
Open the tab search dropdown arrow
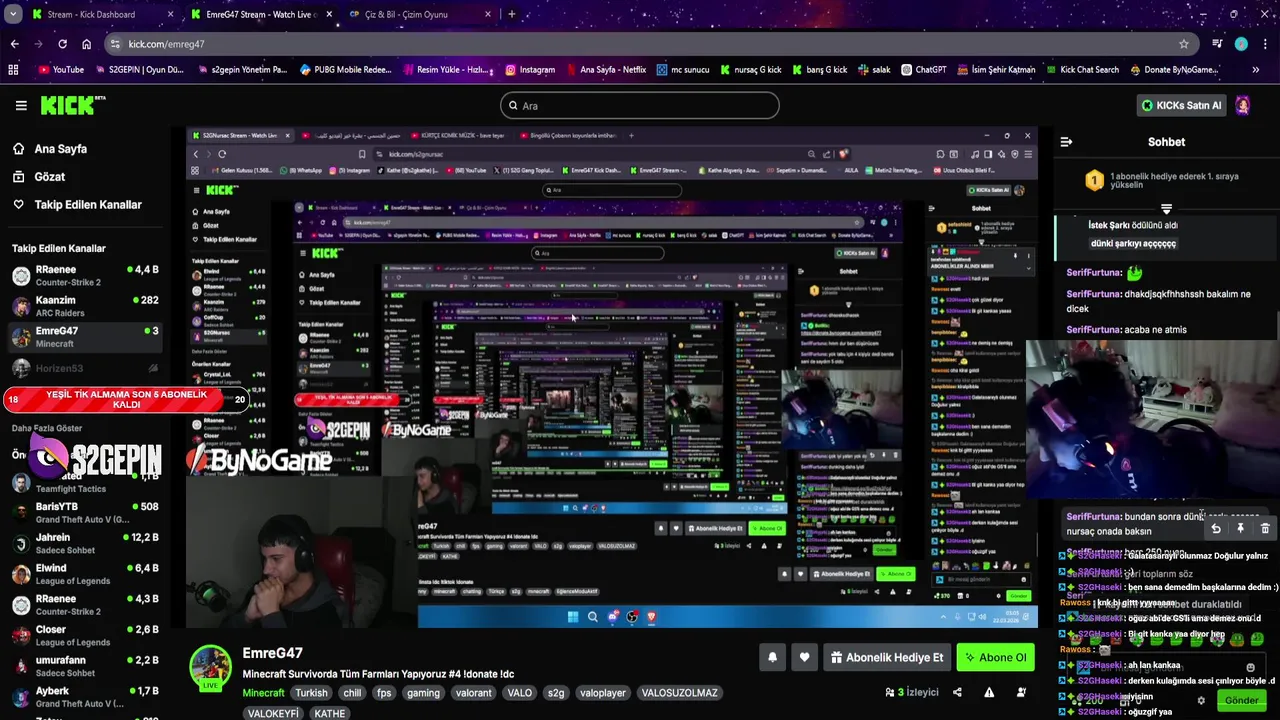pos(11,15)
